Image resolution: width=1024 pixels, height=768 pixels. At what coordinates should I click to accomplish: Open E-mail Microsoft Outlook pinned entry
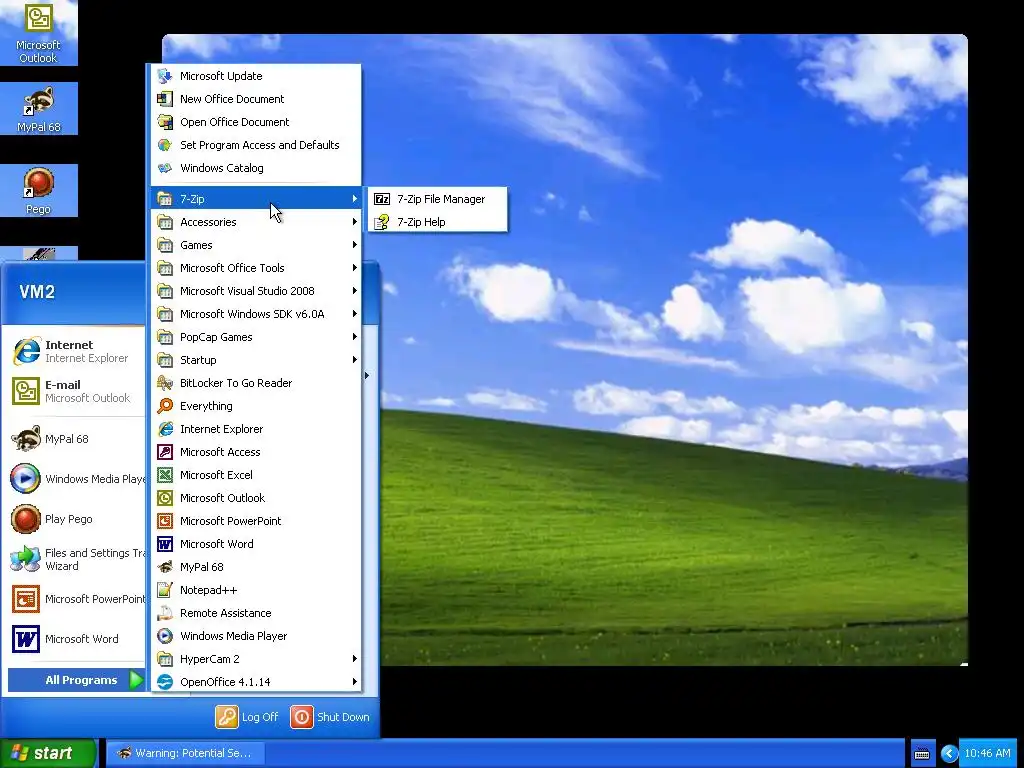(76, 391)
